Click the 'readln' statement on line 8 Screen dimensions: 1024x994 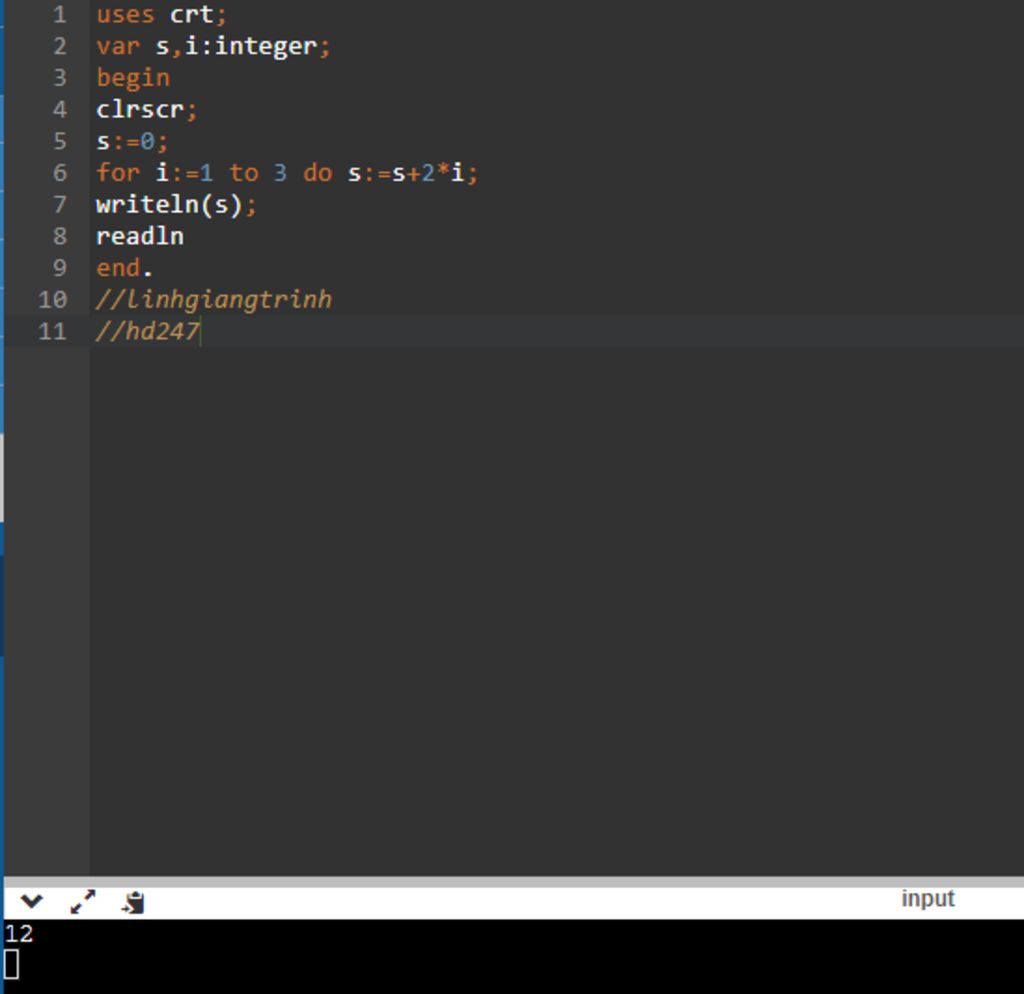(140, 236)
